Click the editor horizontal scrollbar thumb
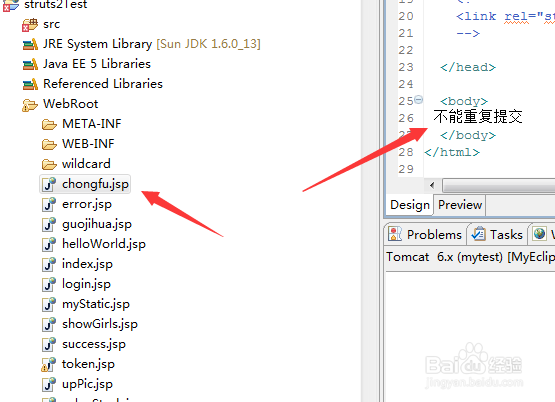Image resolution: width=555 pixels, height=402 pixels. 498,185
